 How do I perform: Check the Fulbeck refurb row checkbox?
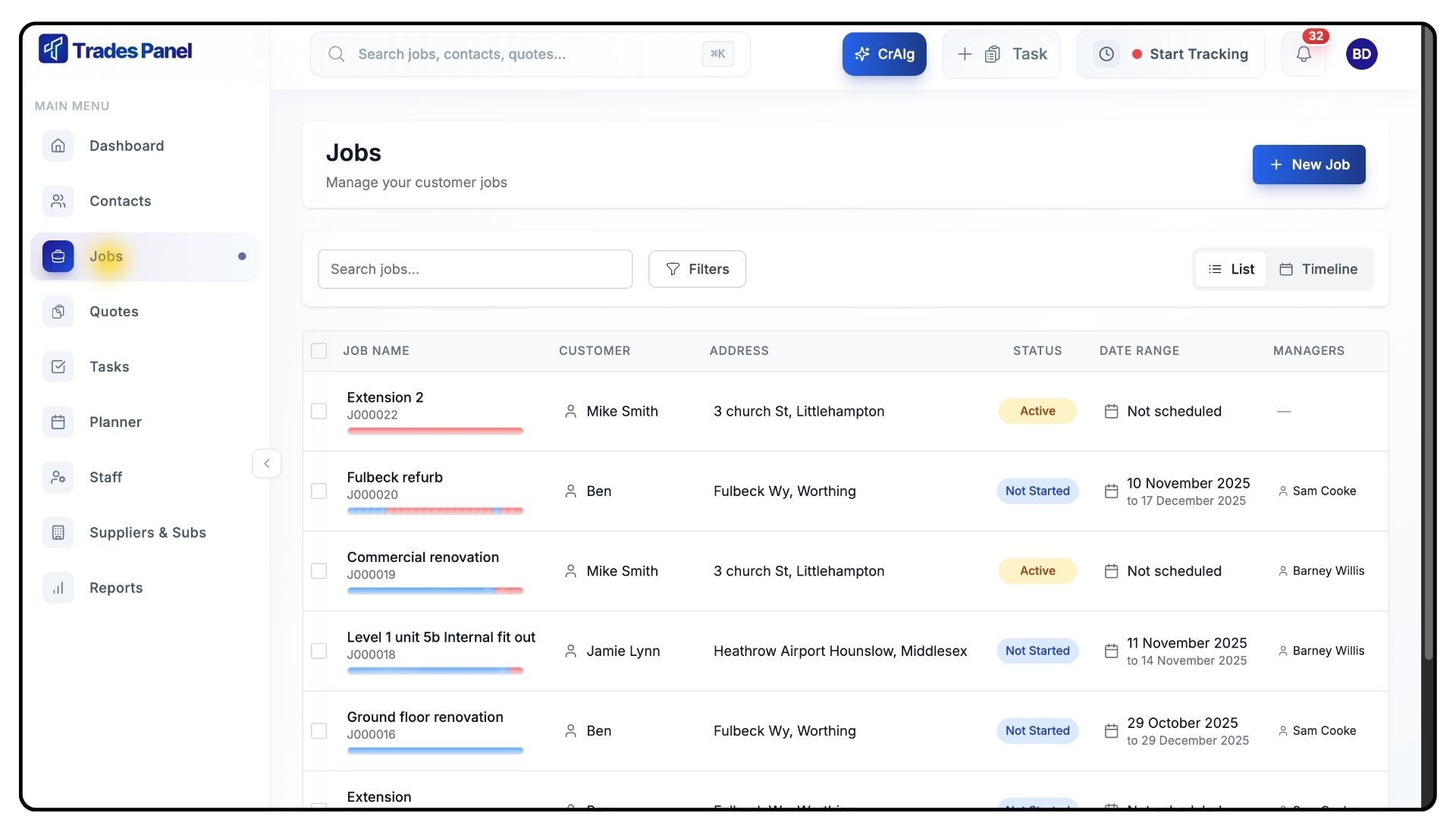point(319,491)
